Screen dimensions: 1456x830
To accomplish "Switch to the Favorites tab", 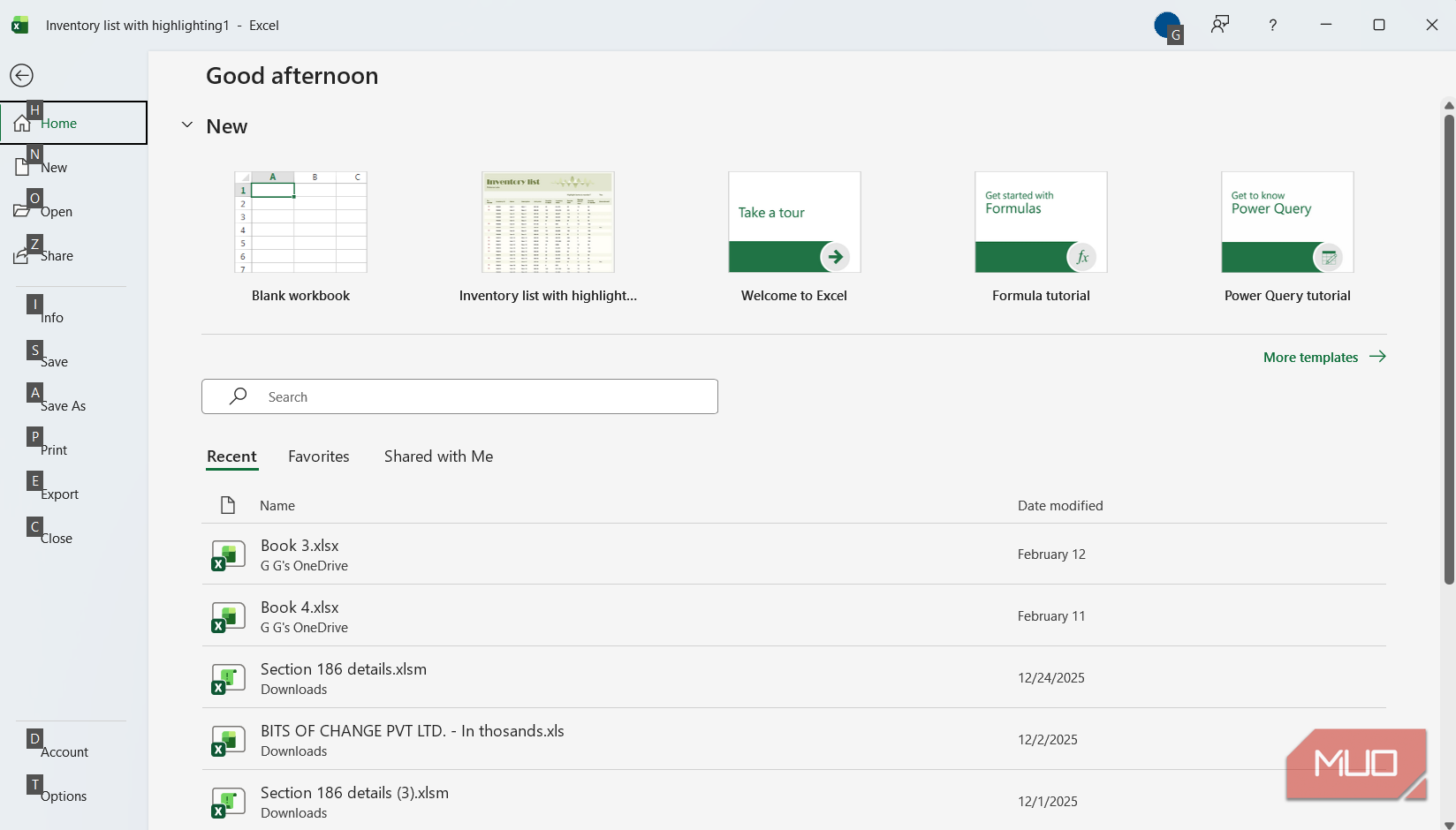I will click(319, 456).
